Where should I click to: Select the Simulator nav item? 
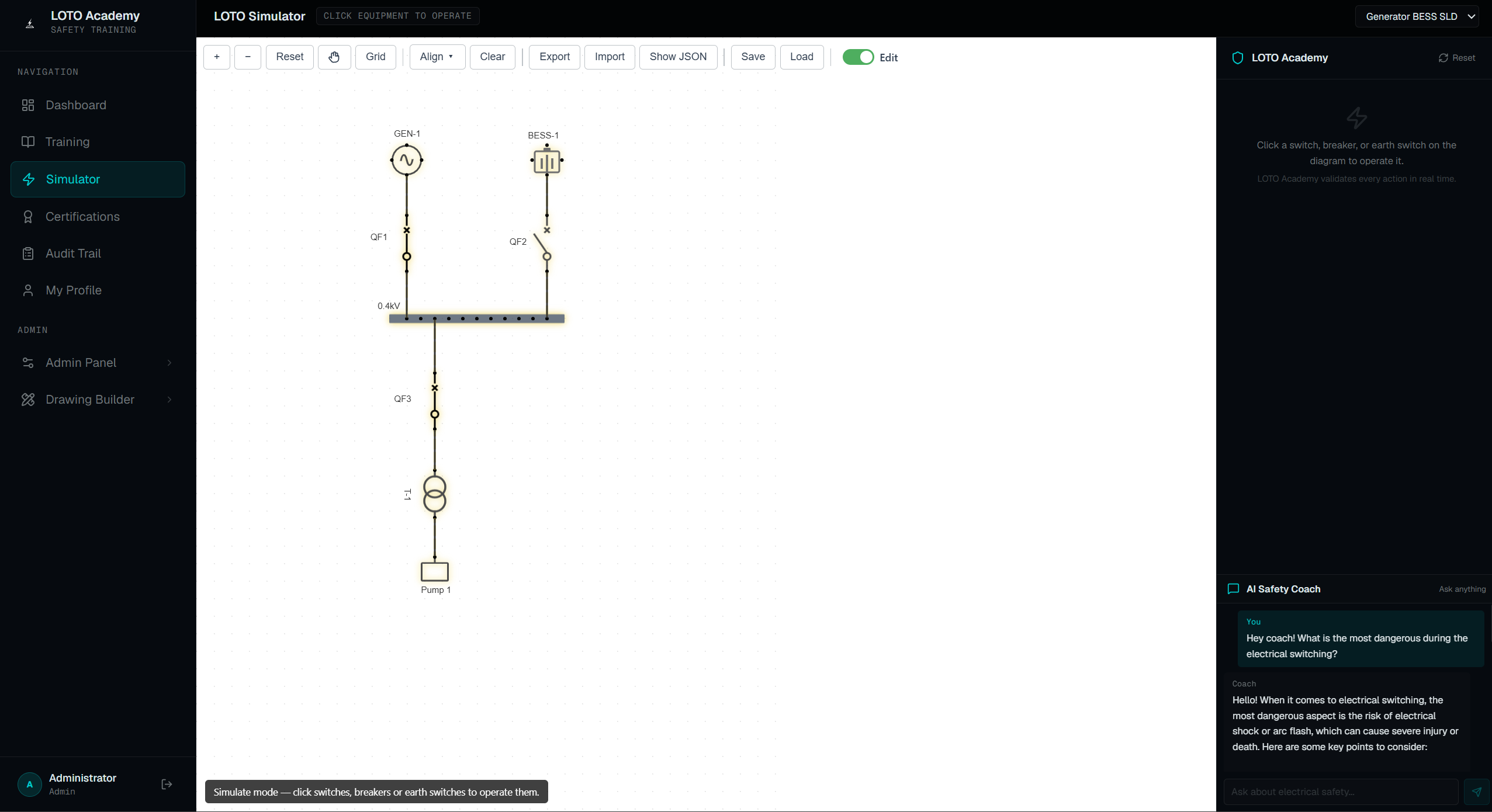coord(98,179)
